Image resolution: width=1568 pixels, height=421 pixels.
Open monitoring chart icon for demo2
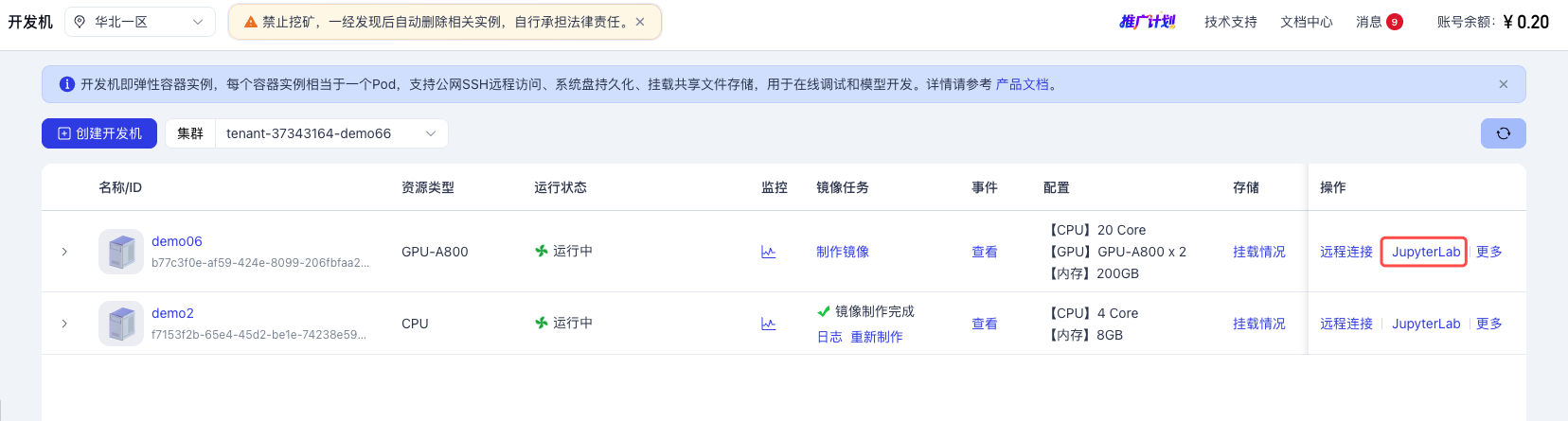tap(768, 324)
